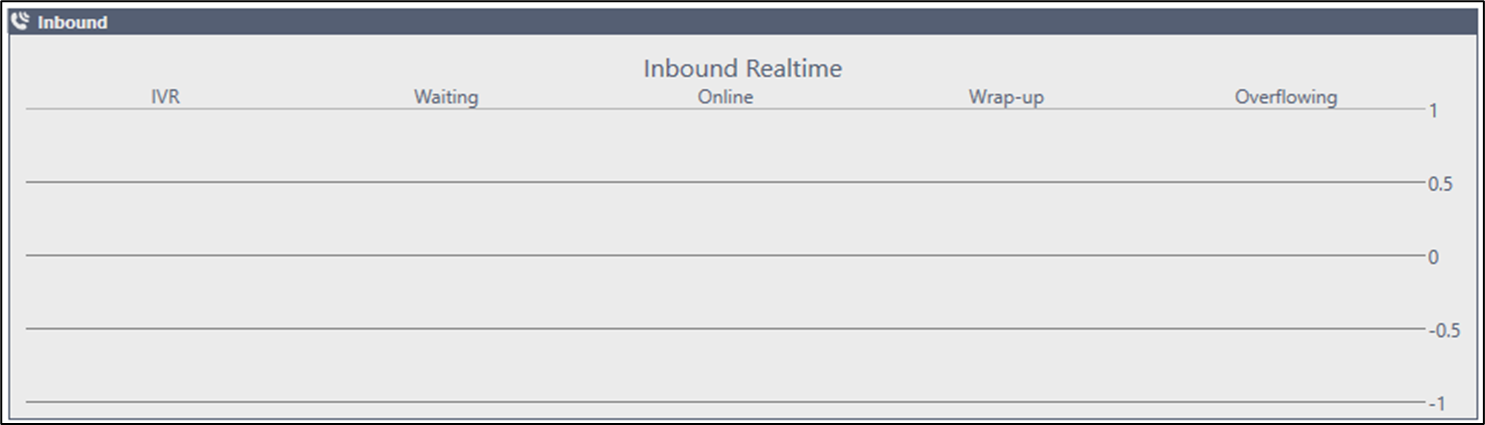Click the -0.5 horizontal gridline
Screen dimensions: 1485x425
pyautogui.click(x=726, y=328)
